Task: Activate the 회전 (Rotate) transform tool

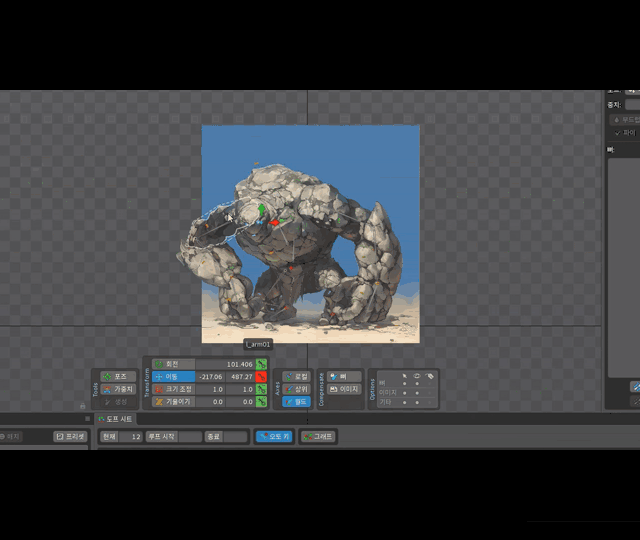Action: click(173, 364)
